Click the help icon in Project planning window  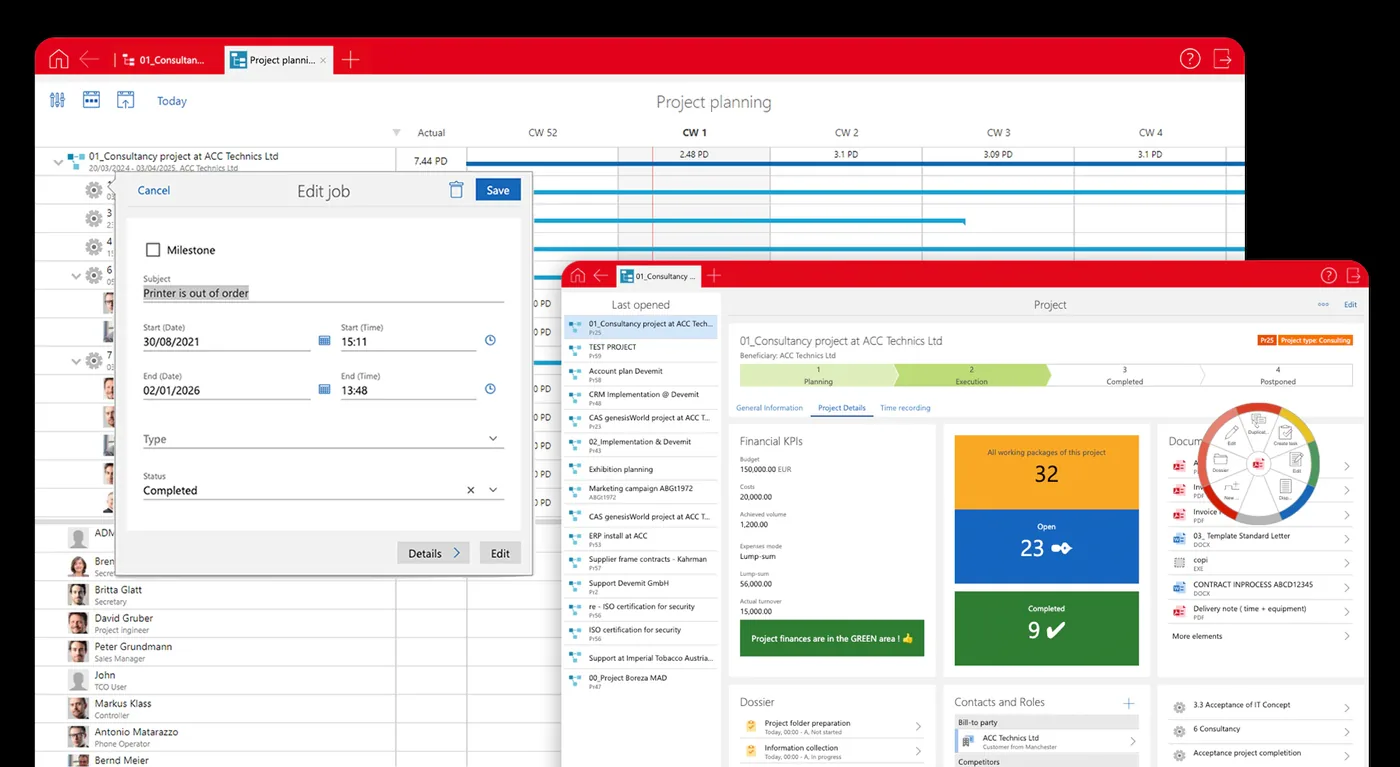tap(1190, 59)
